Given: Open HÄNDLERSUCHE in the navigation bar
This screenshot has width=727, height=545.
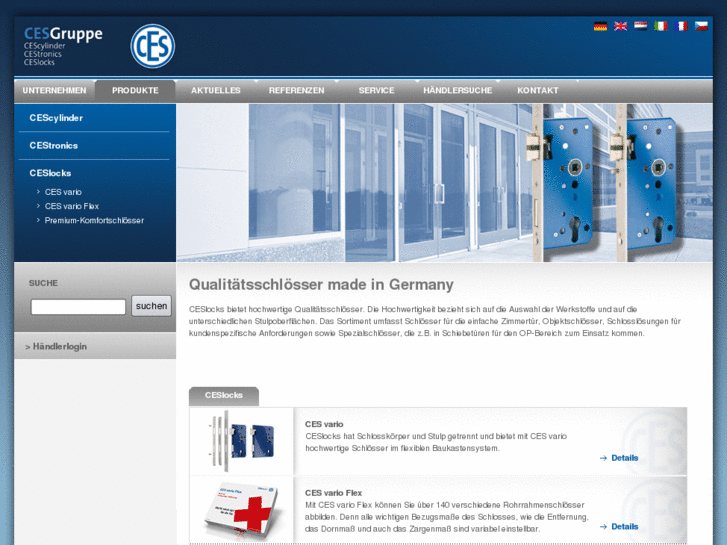Looking at the screenshot, I should tap(458, 91).
